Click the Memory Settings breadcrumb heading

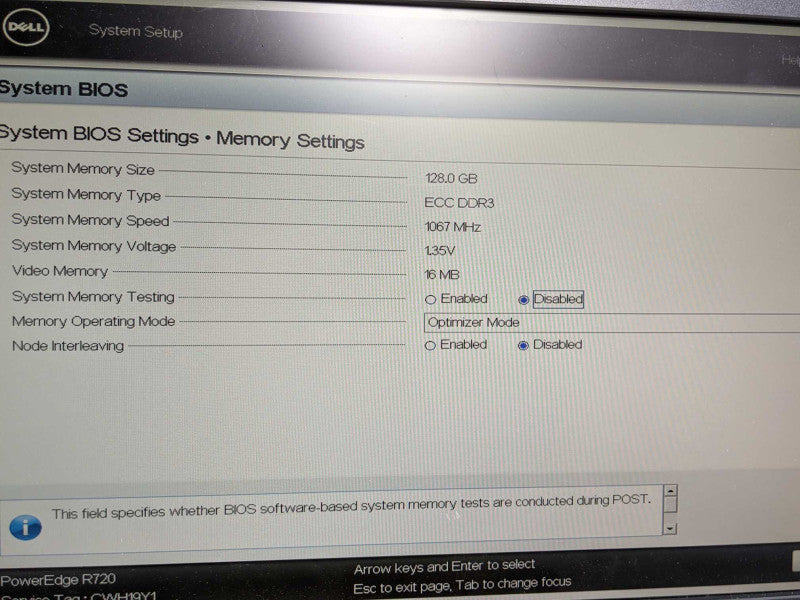tap(290, 139)
